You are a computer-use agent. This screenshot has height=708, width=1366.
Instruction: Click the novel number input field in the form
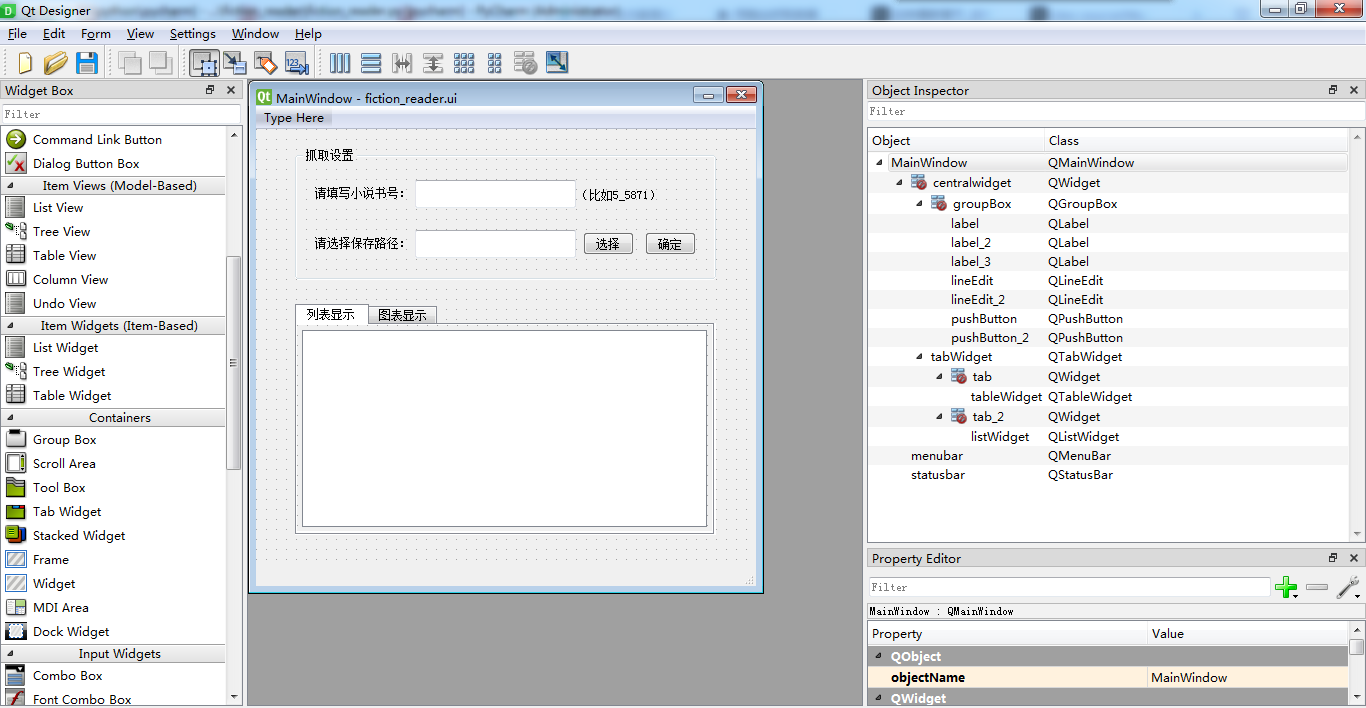[x=495, y=194]
